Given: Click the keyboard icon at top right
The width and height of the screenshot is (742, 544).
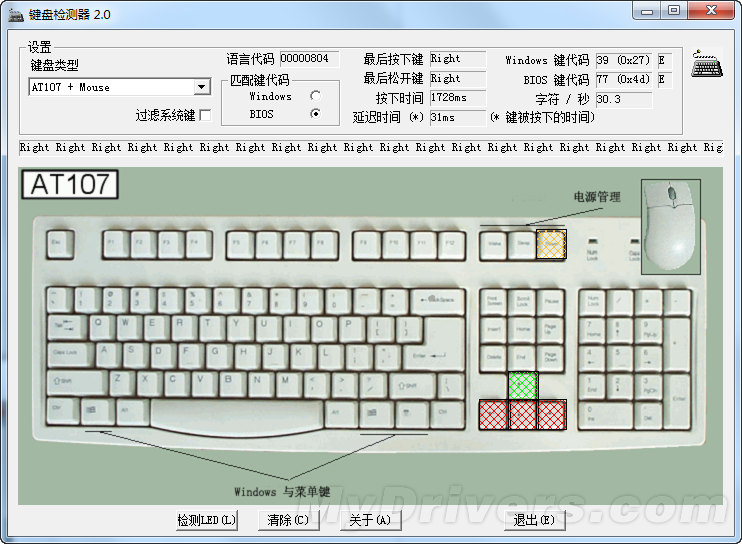Looking at the screenshot, I should pyautogui.click(x=707, y=63).
